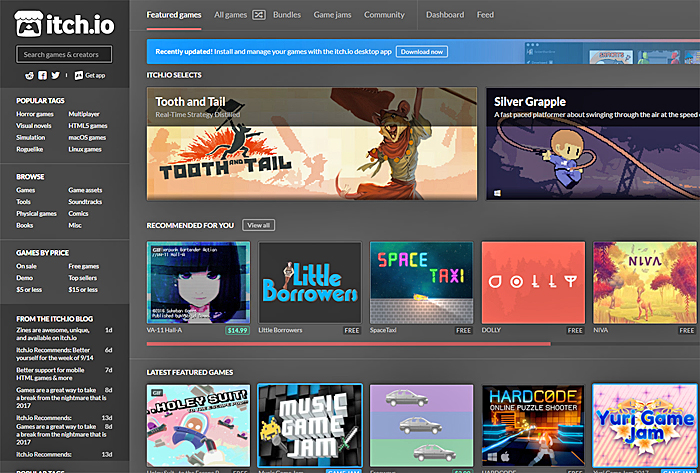Screen dimensions: 700x473
Task: Open 'Better yourself for the week of 9/14' post
Action: click(x=53, y=354)
